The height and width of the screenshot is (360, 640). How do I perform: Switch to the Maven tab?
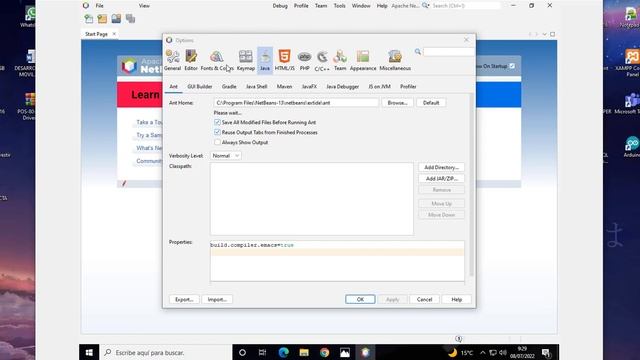point(284,87)
